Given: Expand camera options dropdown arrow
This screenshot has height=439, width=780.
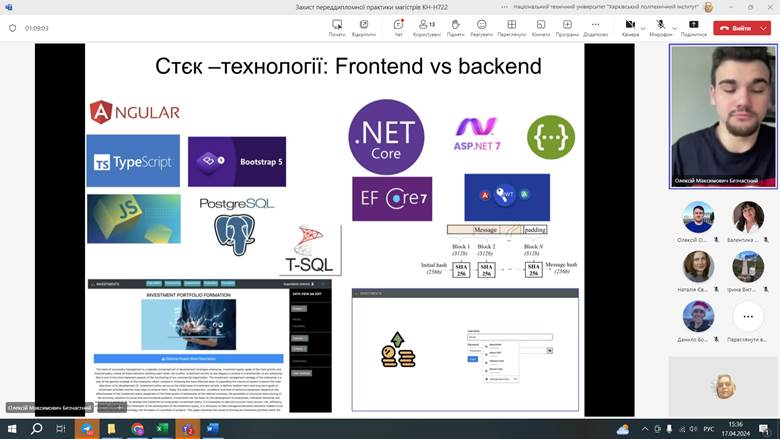Looking at the screenshot, I should 643,29.
